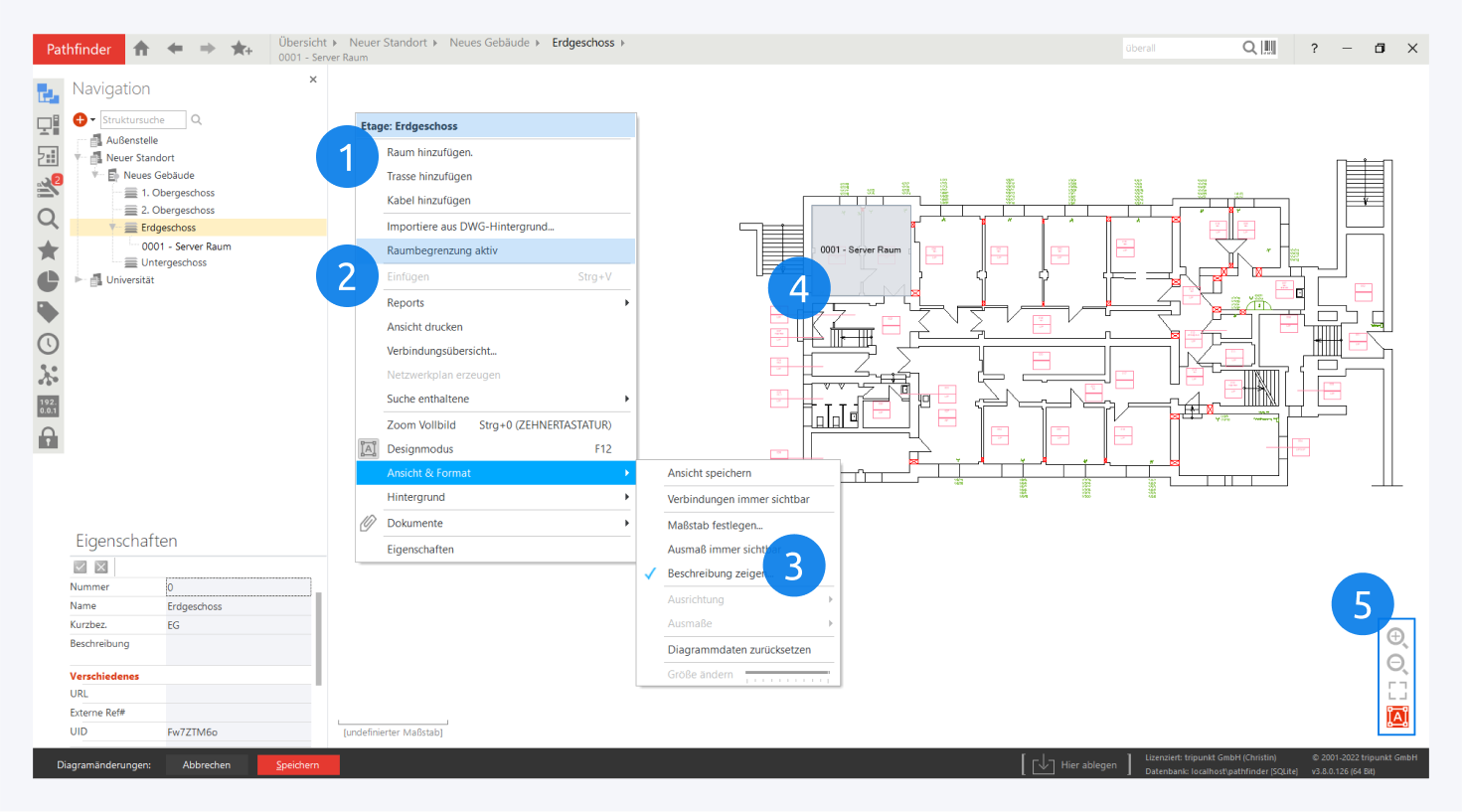
Task: Toggle Raumbegrenzung aktiv in the context menu
Action: point(442,250)
